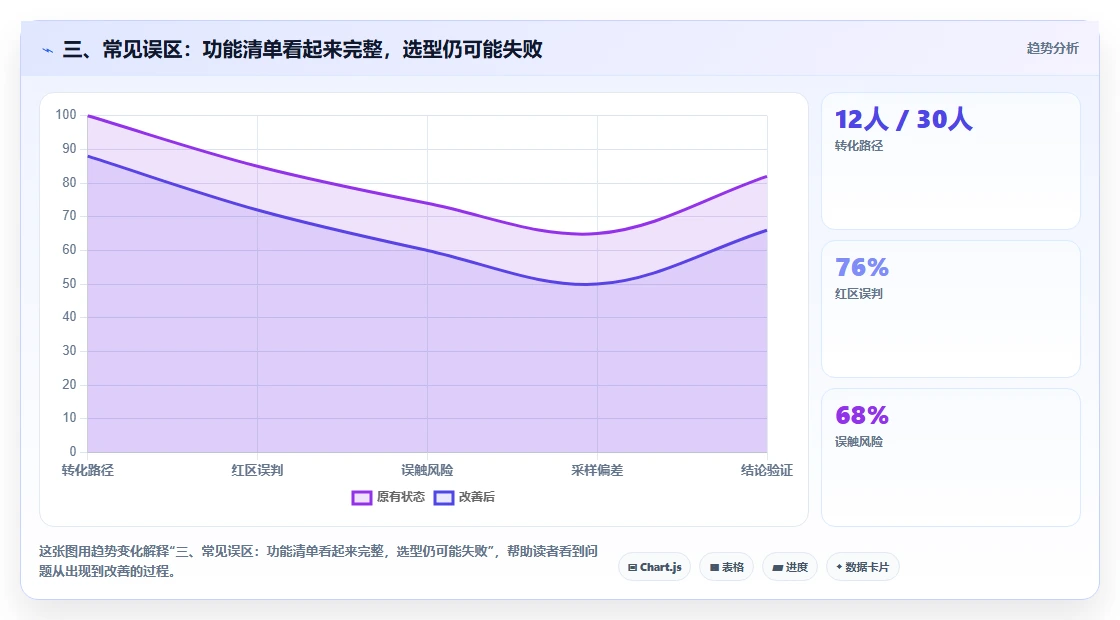Image resolution: width=1120 pixels, height=620 pixels.
Task: Open the 76% 红区误判 card
Action: click(951, 309)
